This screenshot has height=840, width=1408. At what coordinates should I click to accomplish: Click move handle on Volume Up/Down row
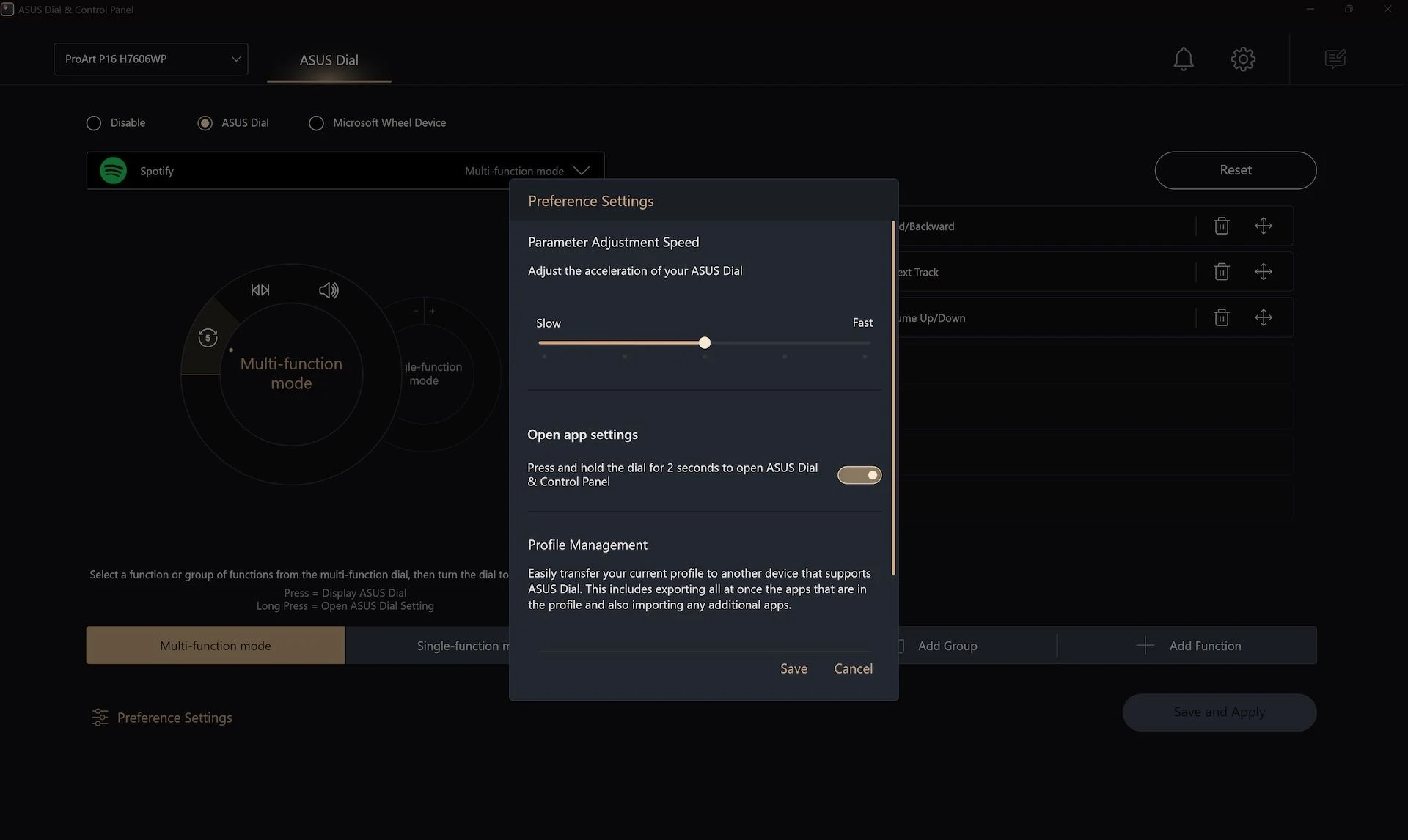click(x=1263, y=317)
